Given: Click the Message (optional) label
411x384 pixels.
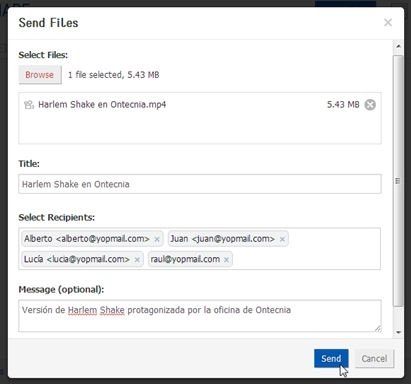Looking at the screenshot, I should coord(61,289).
